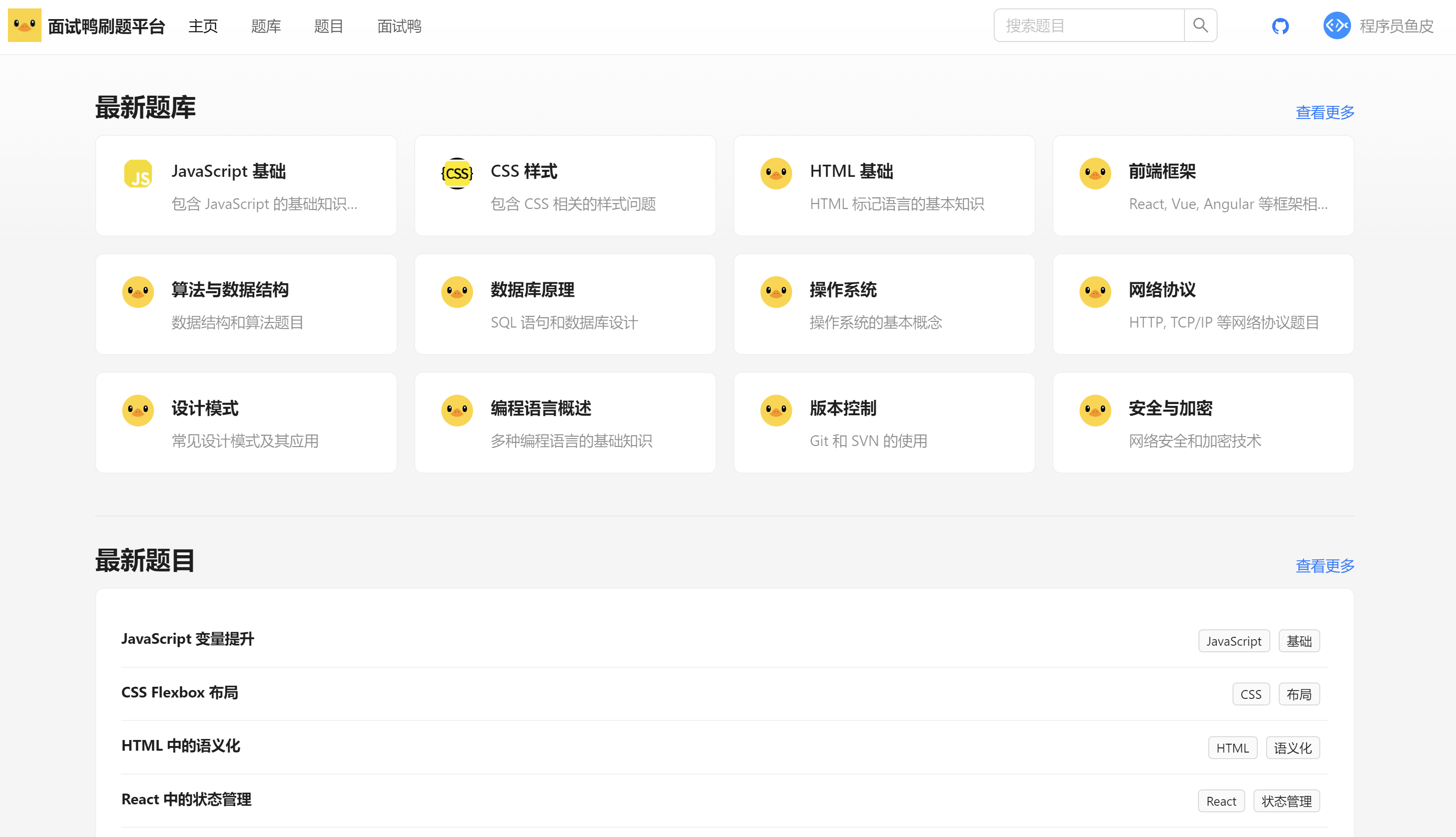Click the CSS icon of CSS 样式
1456x837 pixels.
(457, 174)
